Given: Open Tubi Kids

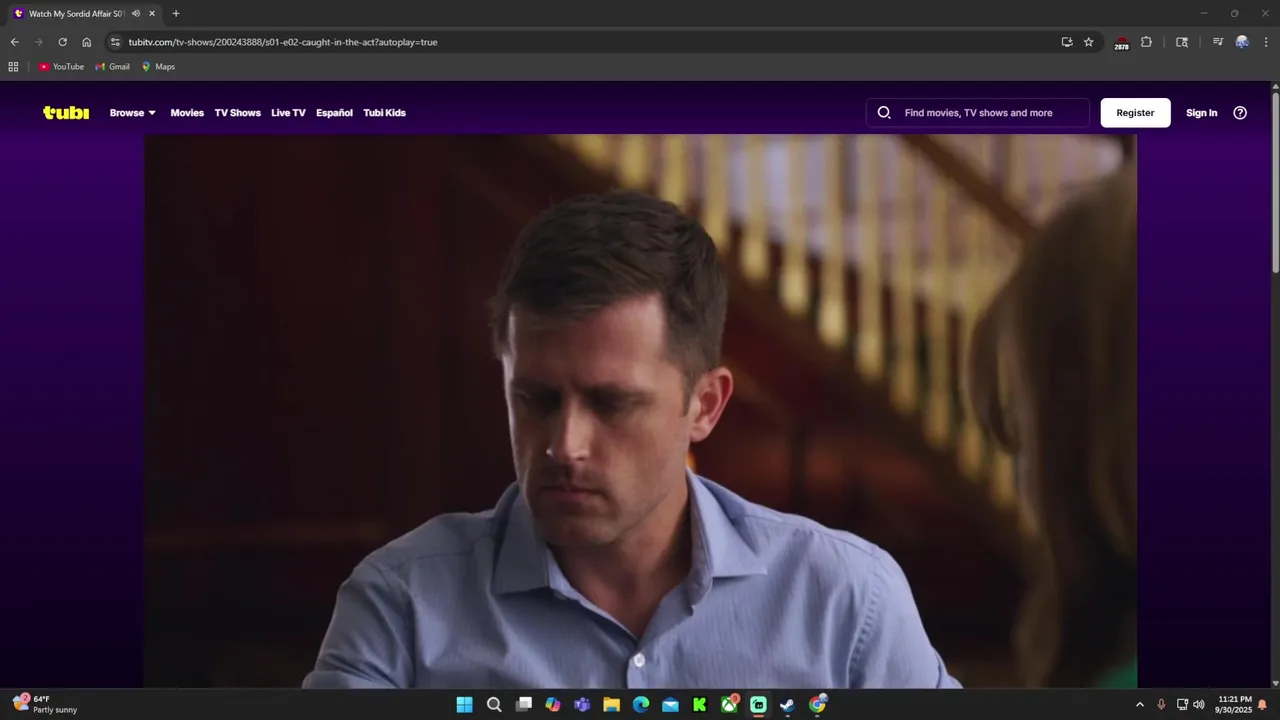Looking at the screenshot, I should [384, 113].
